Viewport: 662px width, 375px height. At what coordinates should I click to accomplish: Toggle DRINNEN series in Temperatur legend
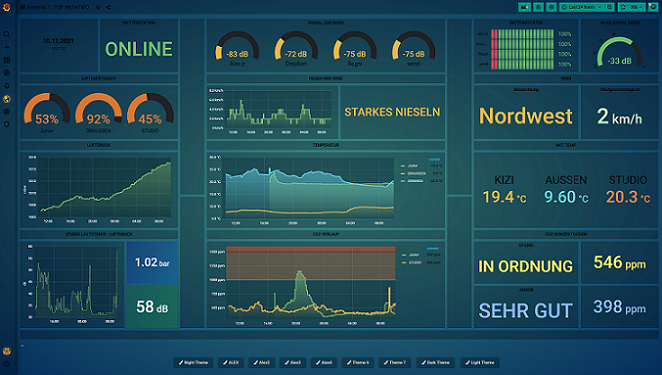415,181
